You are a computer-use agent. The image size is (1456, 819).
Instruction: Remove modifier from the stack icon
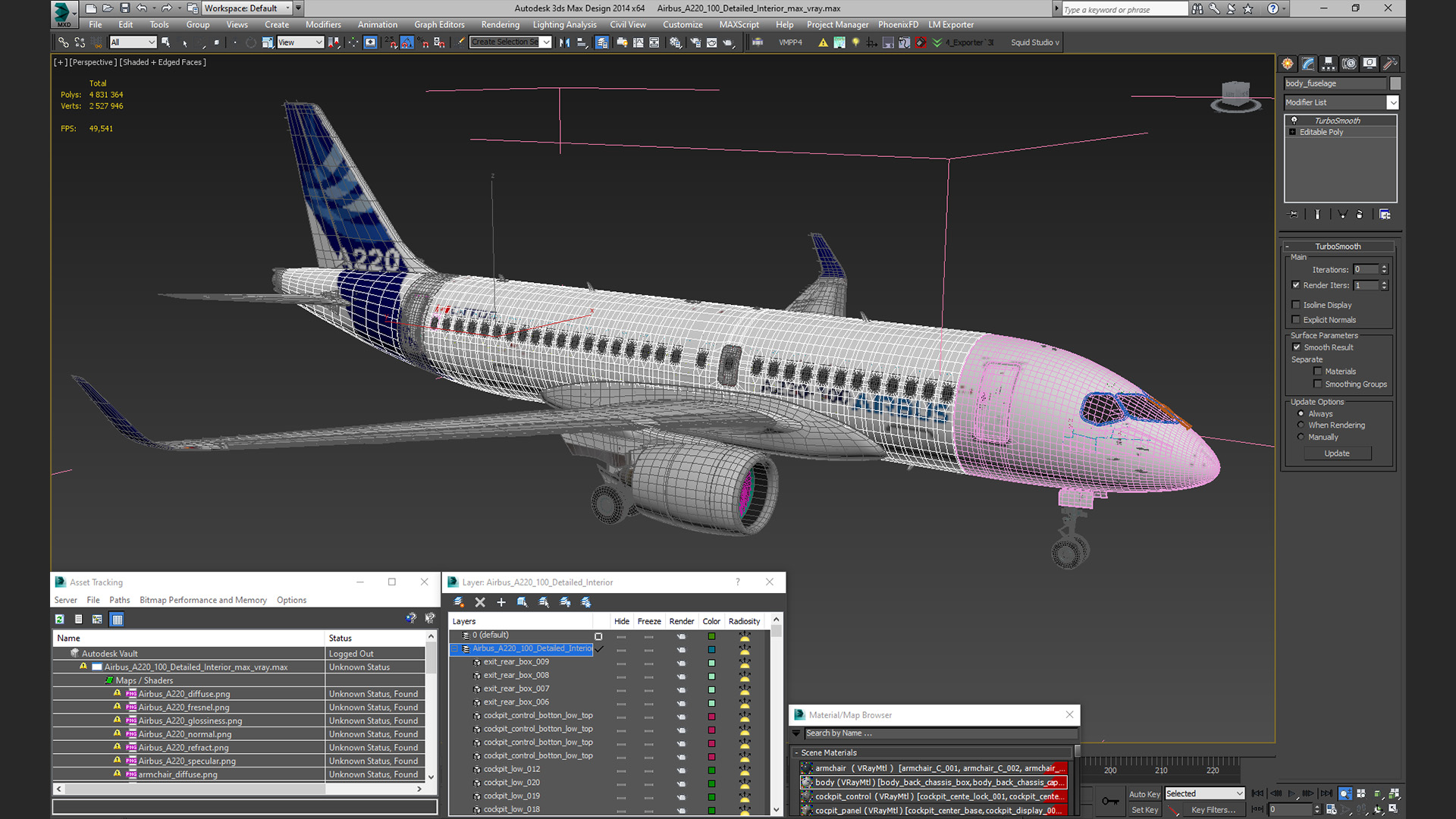coord(1360,215)
